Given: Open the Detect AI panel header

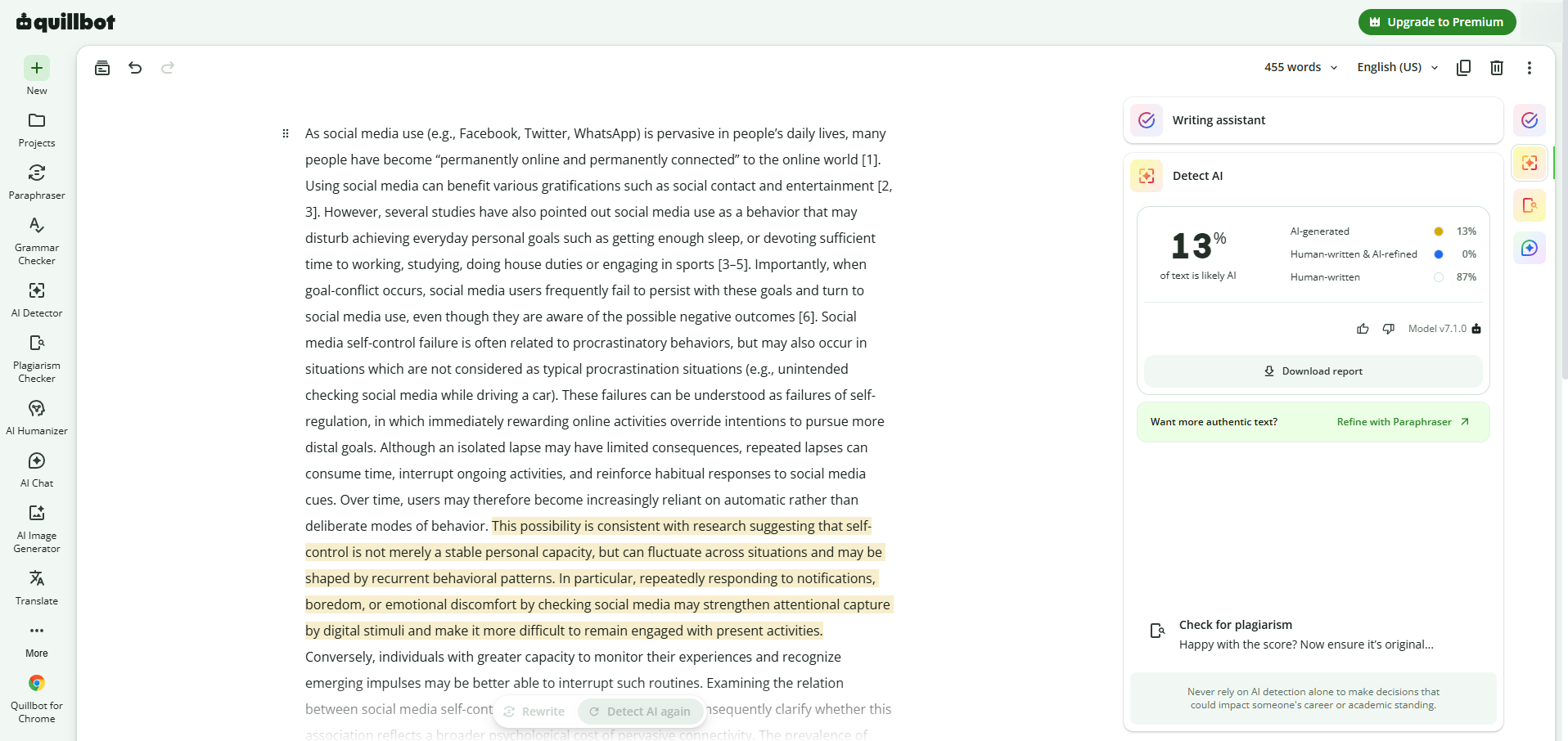Looking at the screenshot, I should click(x=1313, y=176).
